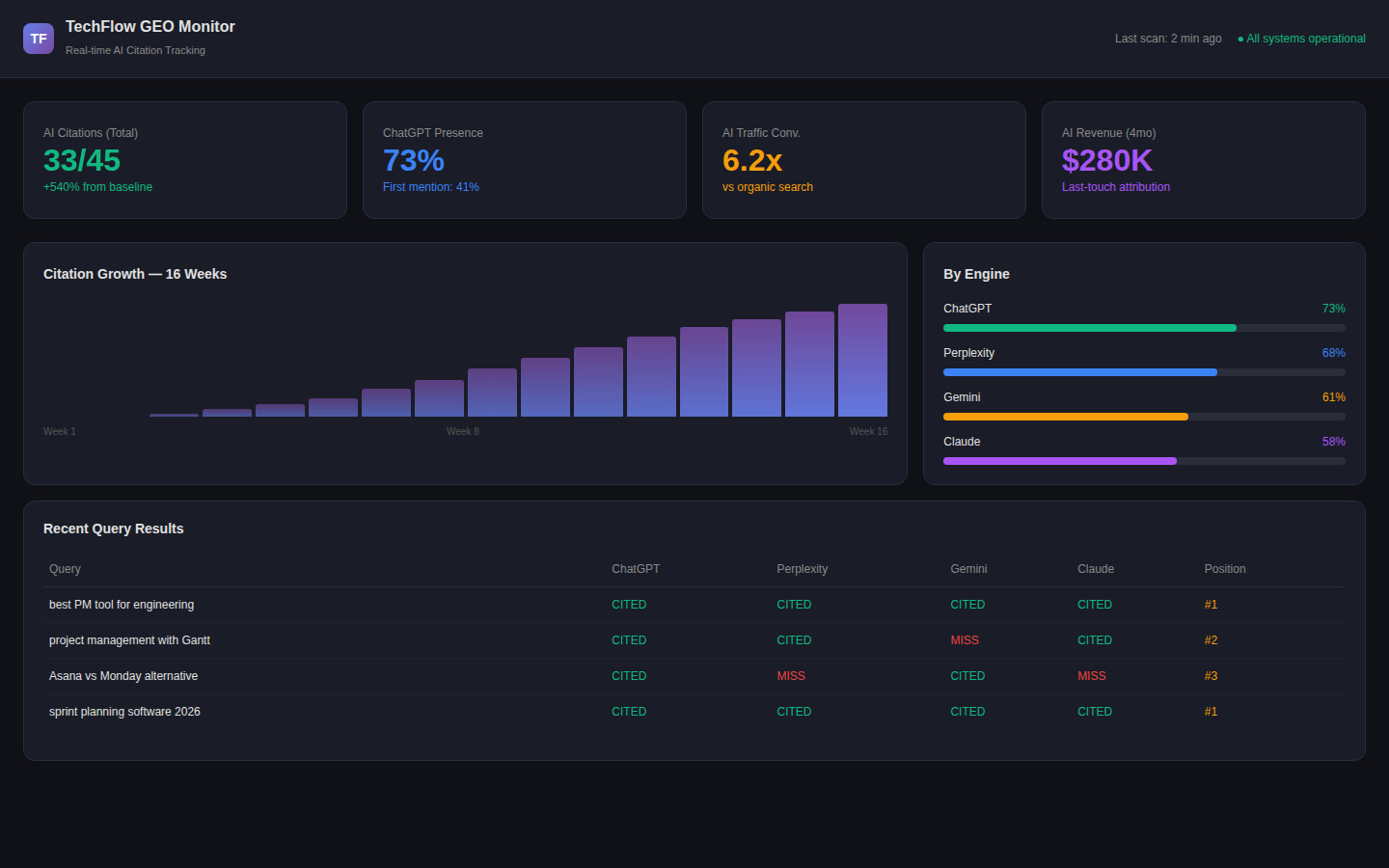Click the 'Real-time AI Citation Tracking' subtitle
Viewport: 1389px width, 868px height.
[x=135, y=50]
